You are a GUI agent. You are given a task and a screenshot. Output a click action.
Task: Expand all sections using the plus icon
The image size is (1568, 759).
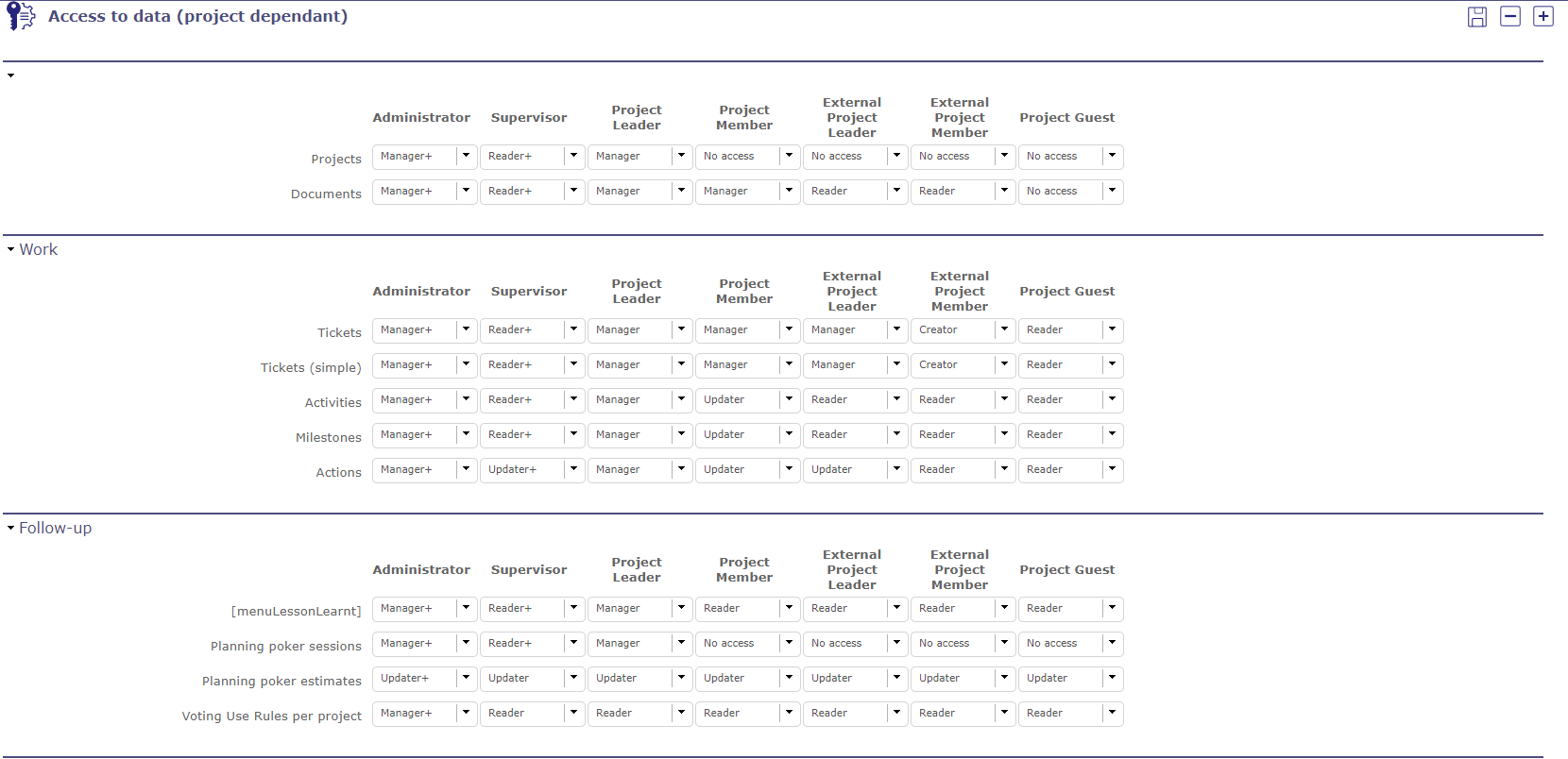pyautogui.click(x=1544, y=16)
